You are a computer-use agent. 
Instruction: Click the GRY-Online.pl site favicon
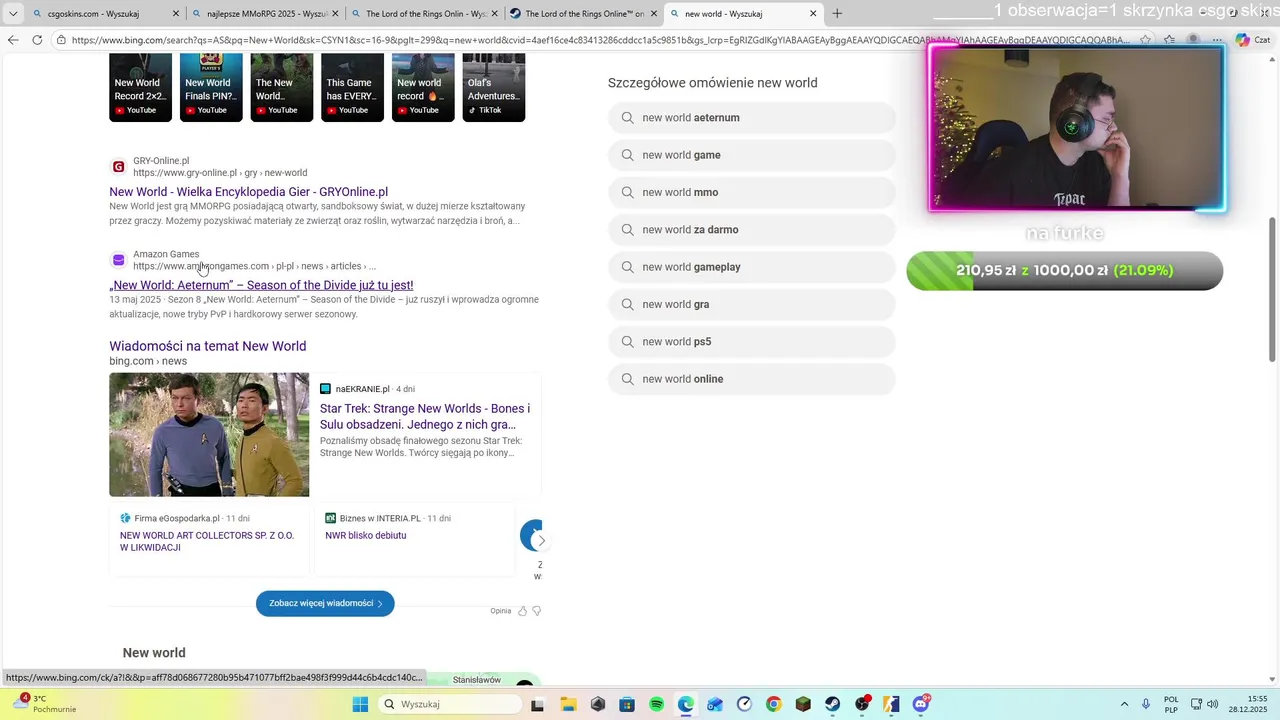119,167
